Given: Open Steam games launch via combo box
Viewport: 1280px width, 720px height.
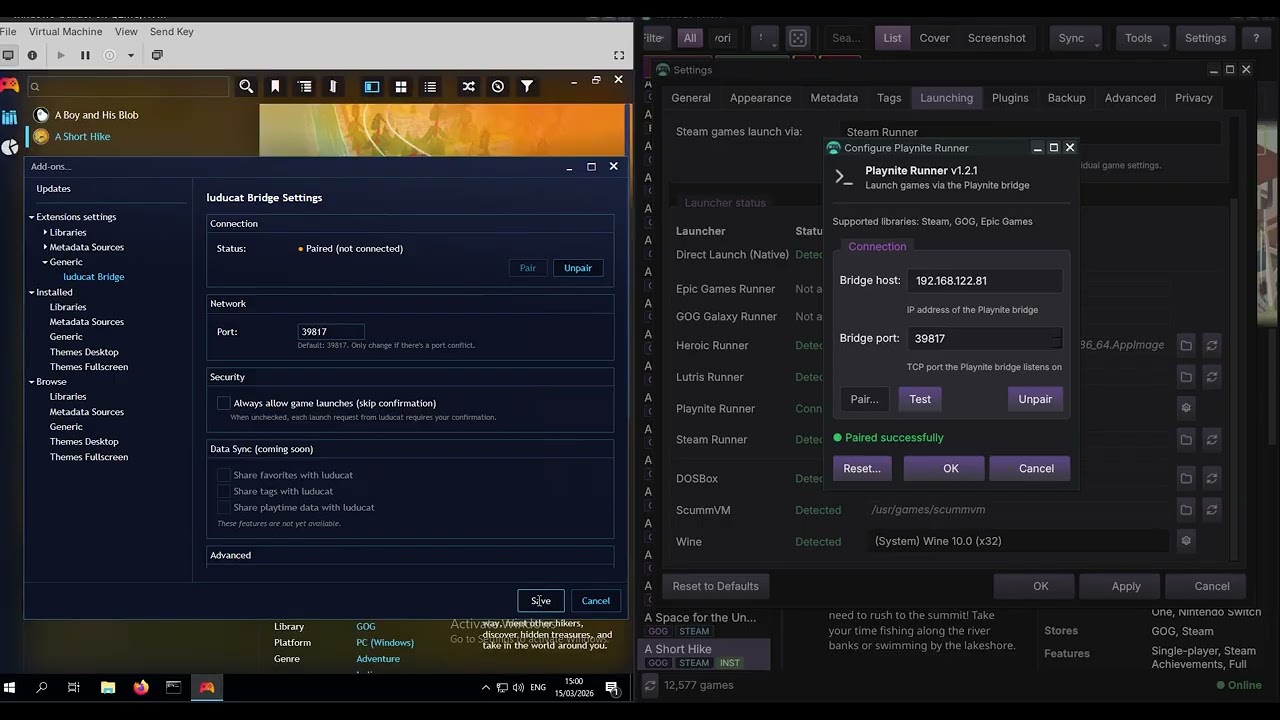Looking at the screenshot, I should (x=1029, y=132).
